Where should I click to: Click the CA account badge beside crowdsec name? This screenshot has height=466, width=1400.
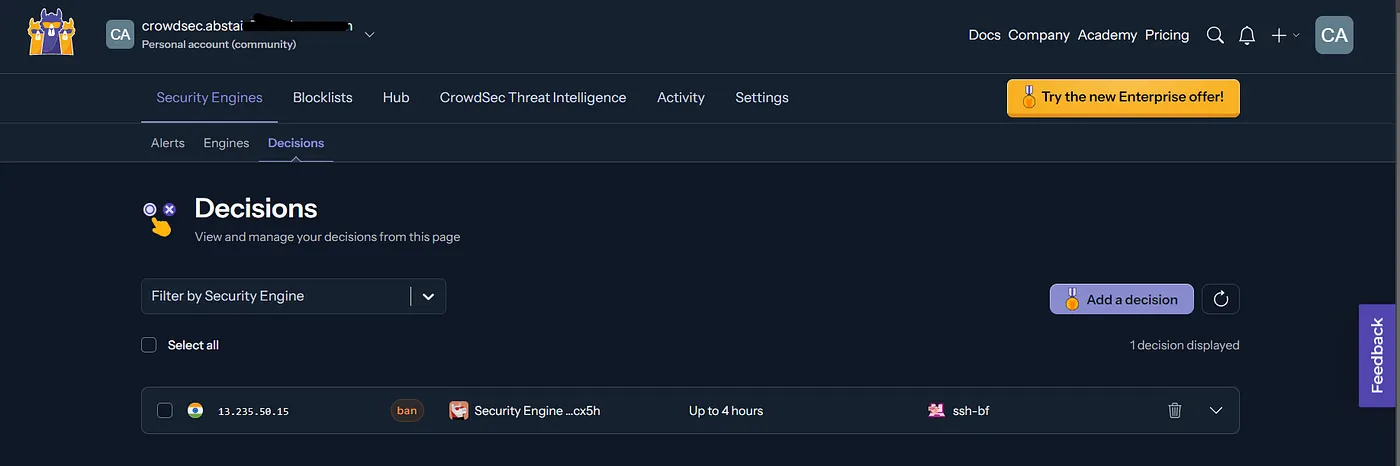click(x=120, y=34)
